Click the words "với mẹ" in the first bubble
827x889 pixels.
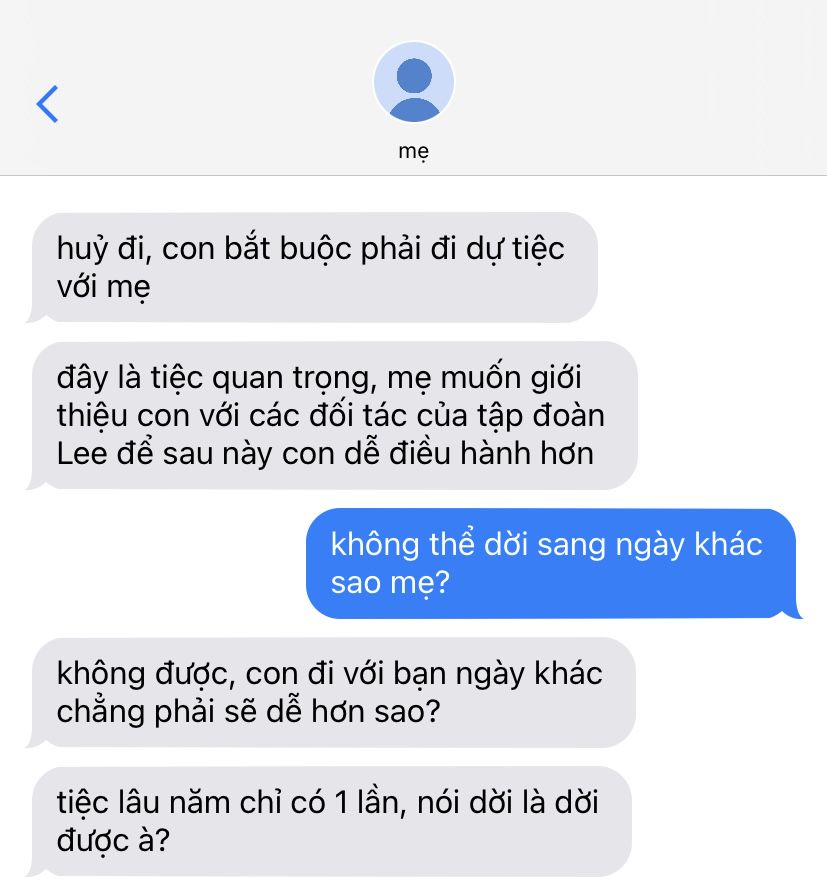(104, 287)
